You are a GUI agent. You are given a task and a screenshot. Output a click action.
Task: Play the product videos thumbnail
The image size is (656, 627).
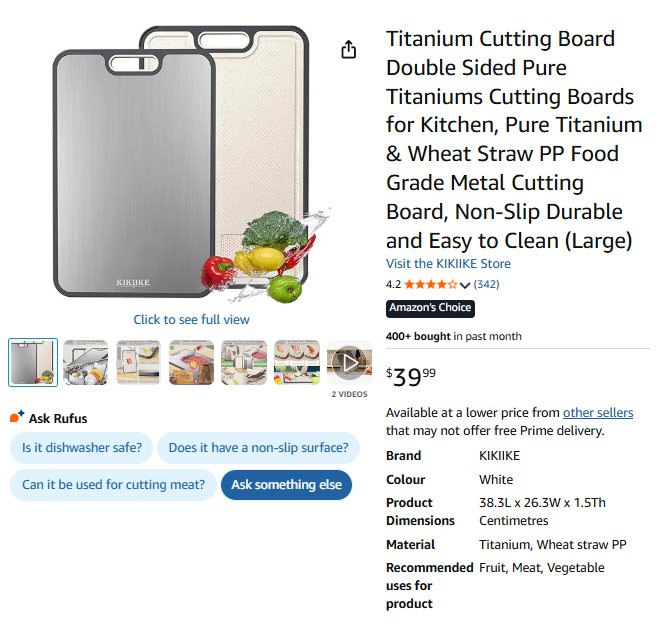point(348,362)
